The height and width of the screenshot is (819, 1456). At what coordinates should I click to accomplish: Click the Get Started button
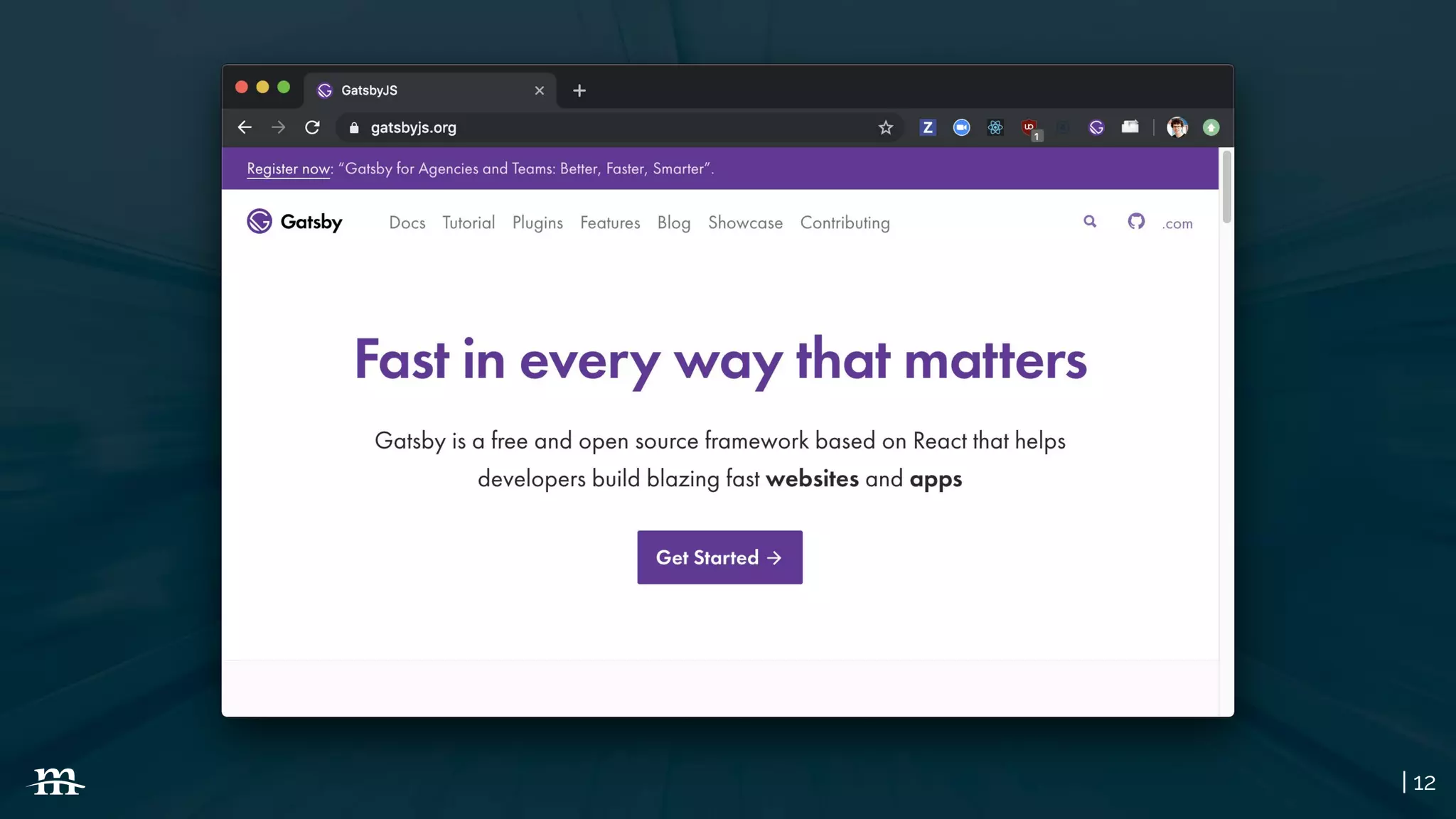pos(719,557)
